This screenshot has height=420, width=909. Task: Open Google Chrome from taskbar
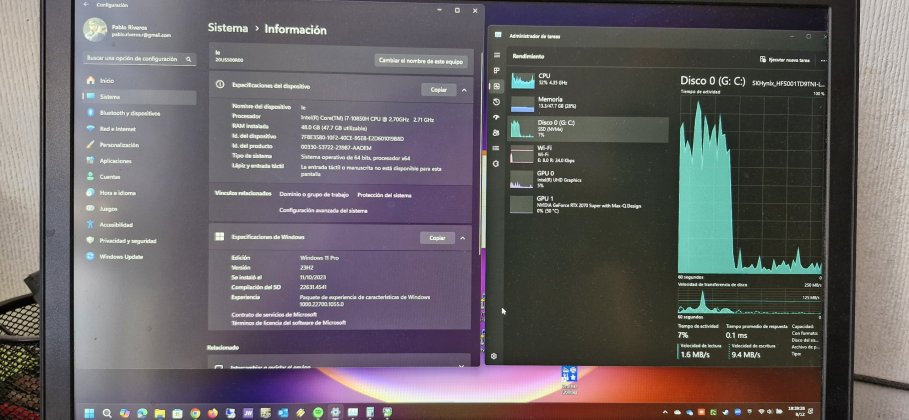(195, 412)
